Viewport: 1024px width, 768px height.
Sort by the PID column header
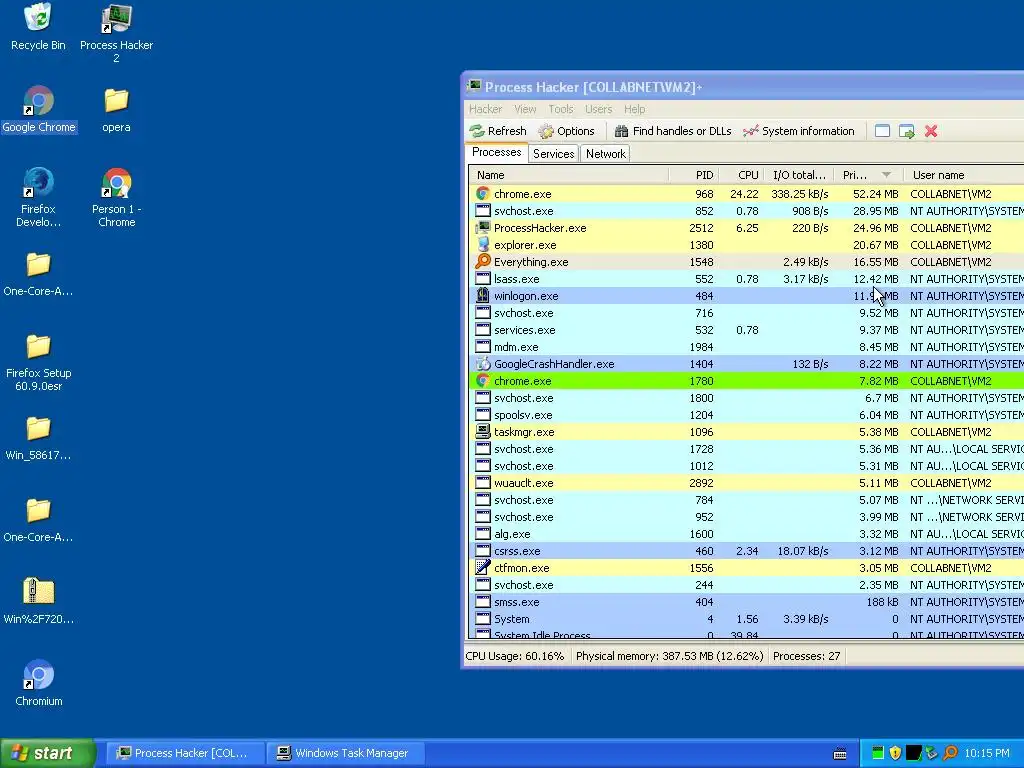(694, 175)
